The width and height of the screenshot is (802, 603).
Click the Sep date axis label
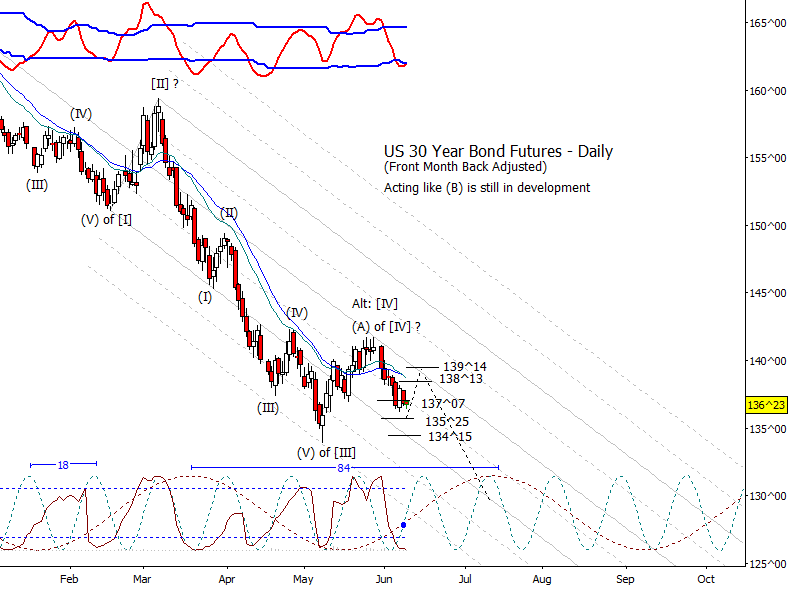click(x=625, y=579)
